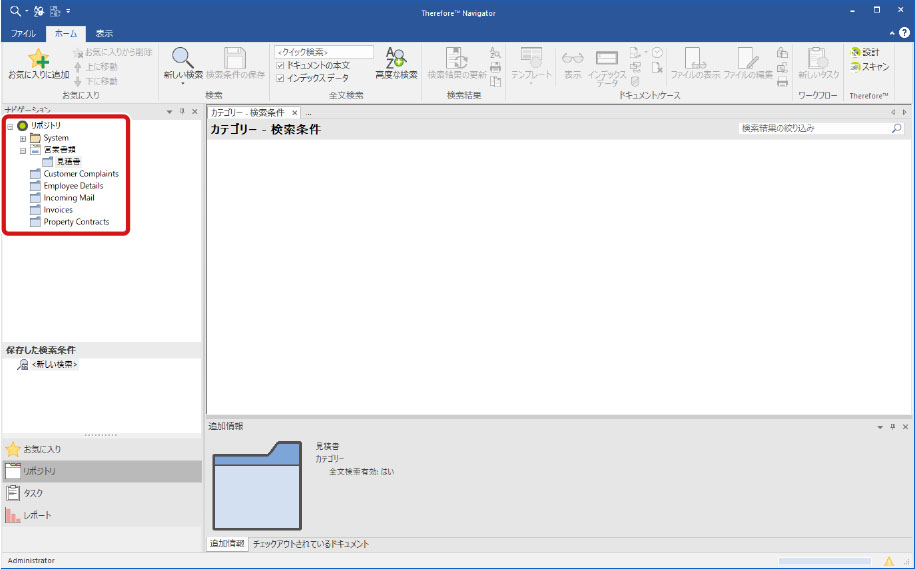
Task: Click the お気に入りに追加 star icon
Action: point(38,59)
